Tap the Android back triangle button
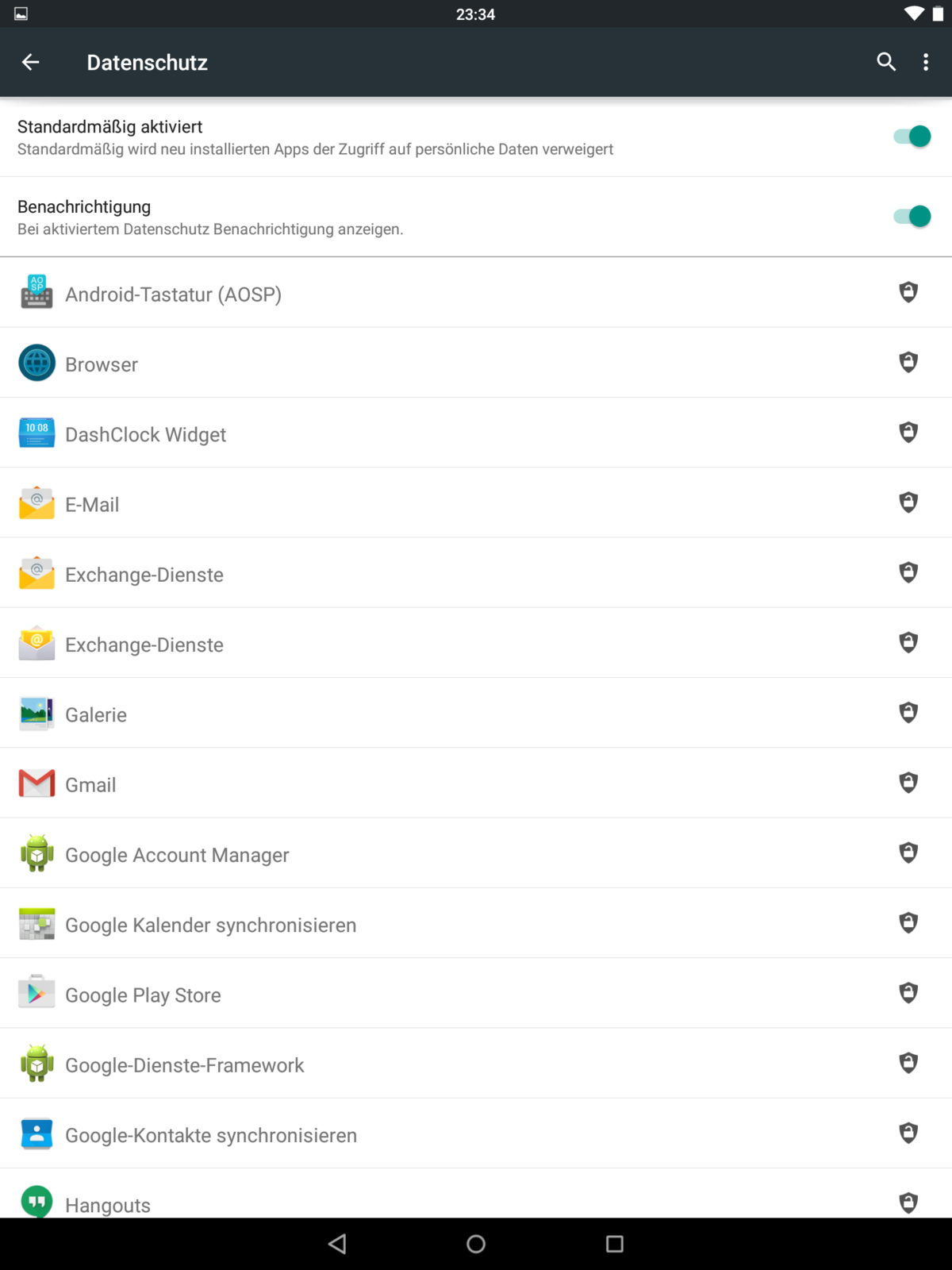This screenshot has height=1270, width=952. click(x=337, y=1244)
